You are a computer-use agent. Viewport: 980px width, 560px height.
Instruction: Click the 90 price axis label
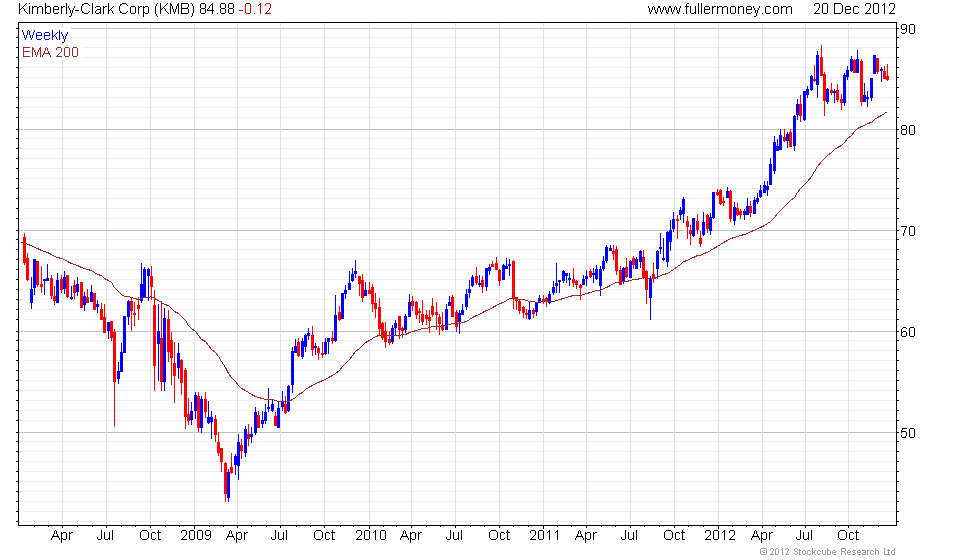(x=908, y=29)
